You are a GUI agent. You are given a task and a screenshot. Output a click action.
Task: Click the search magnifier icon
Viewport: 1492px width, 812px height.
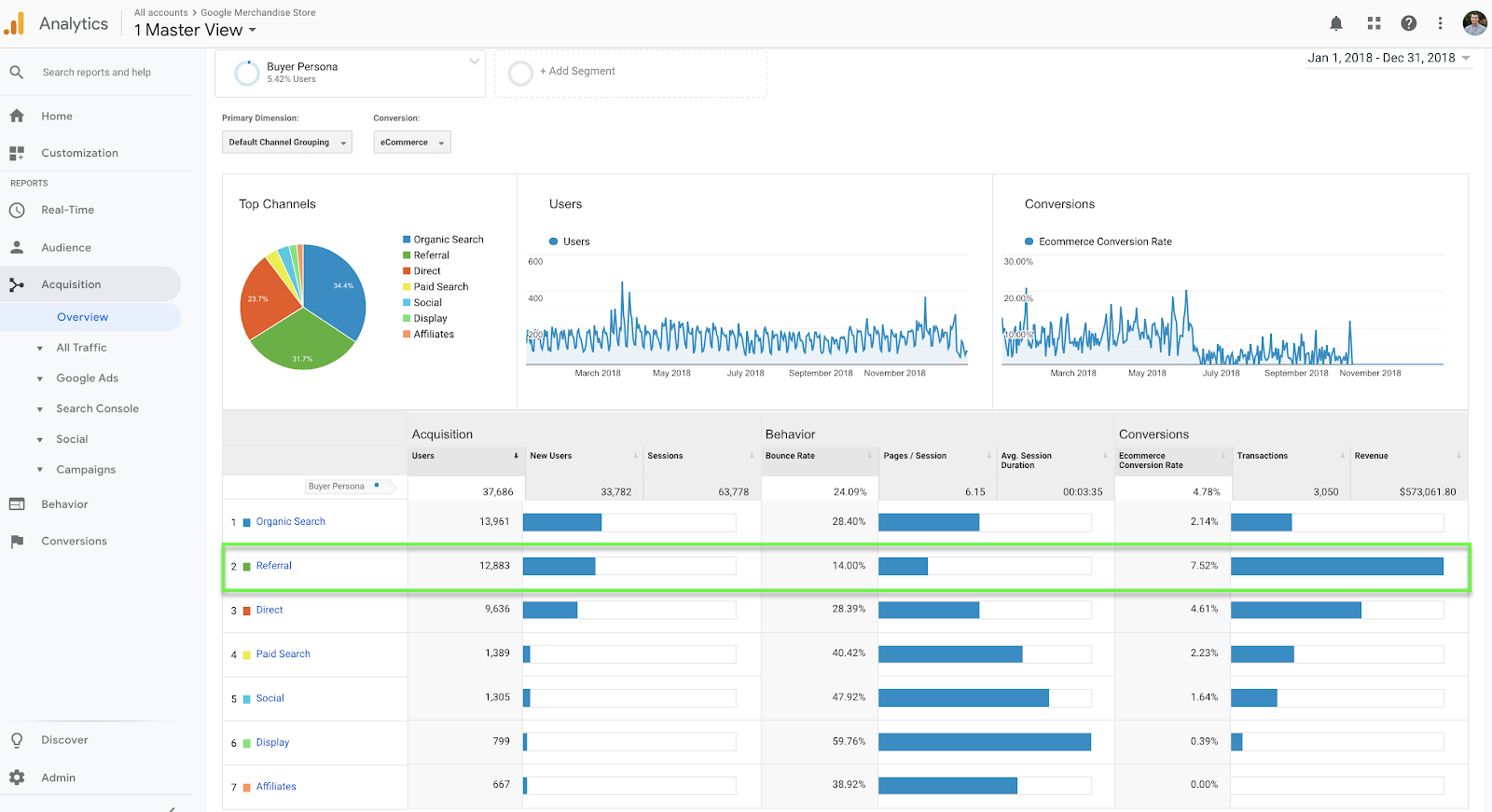click(x=17, y=72)
